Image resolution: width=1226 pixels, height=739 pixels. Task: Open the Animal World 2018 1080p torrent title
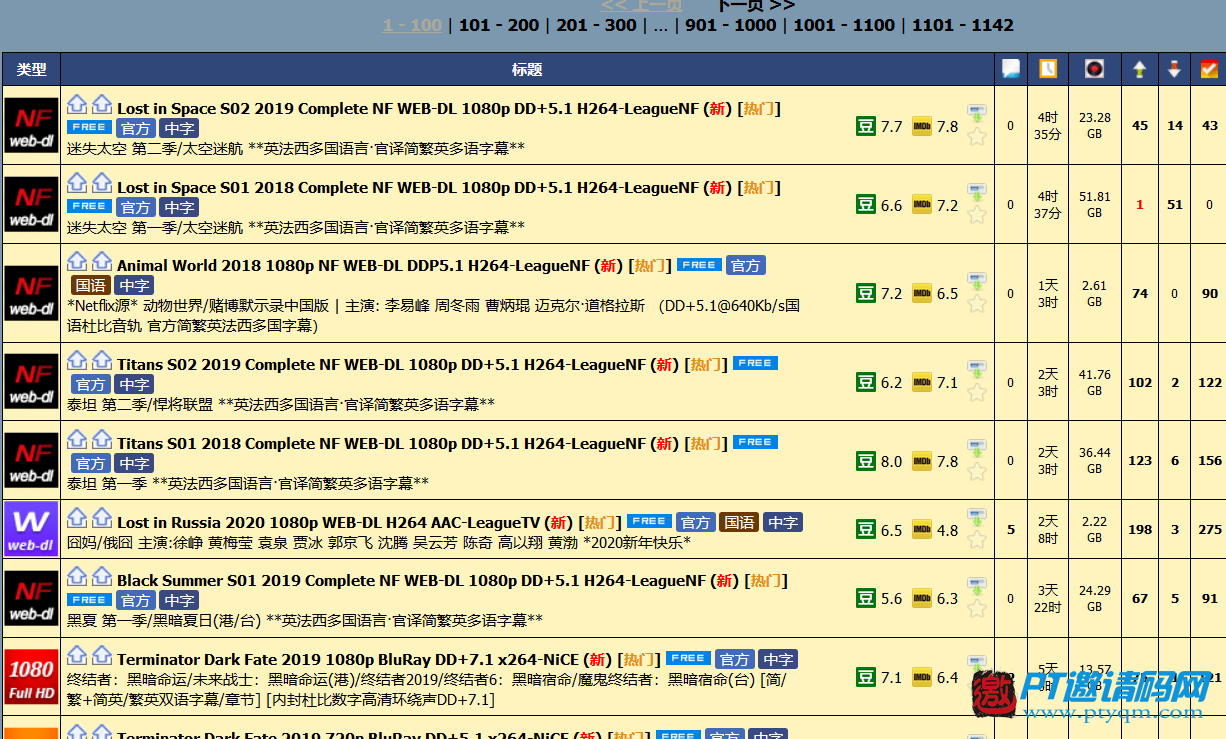354,266
